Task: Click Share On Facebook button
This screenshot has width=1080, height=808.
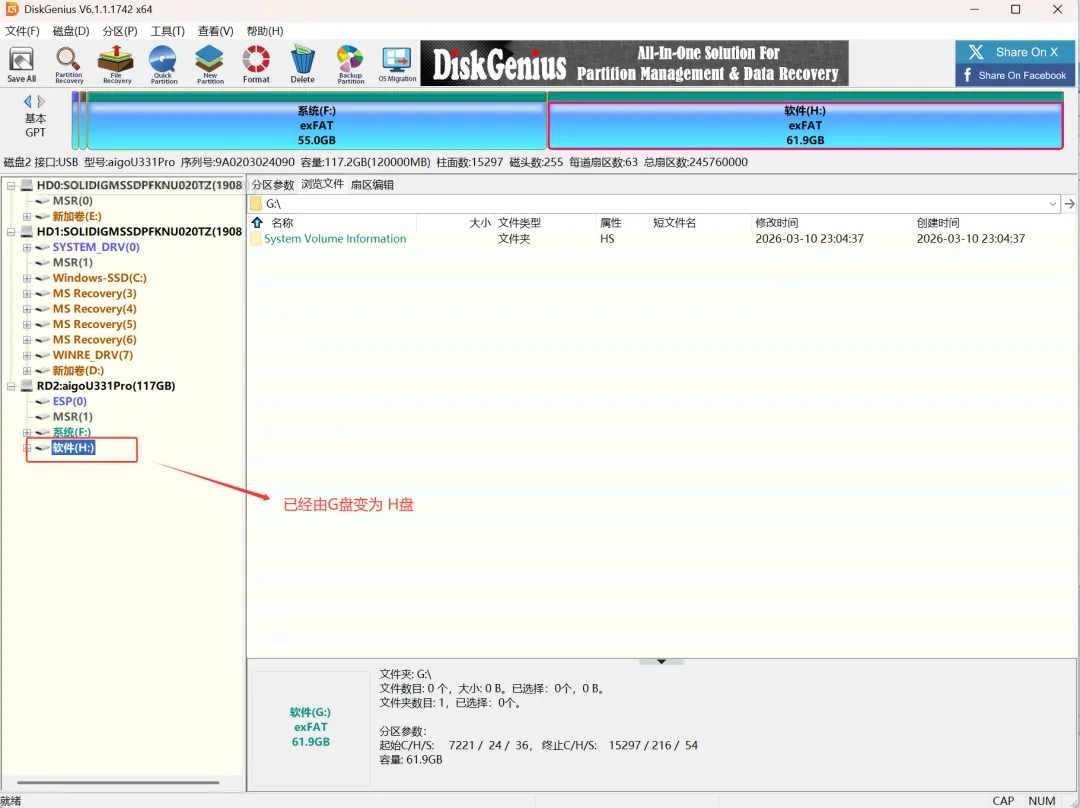Action: [1015, 75]
